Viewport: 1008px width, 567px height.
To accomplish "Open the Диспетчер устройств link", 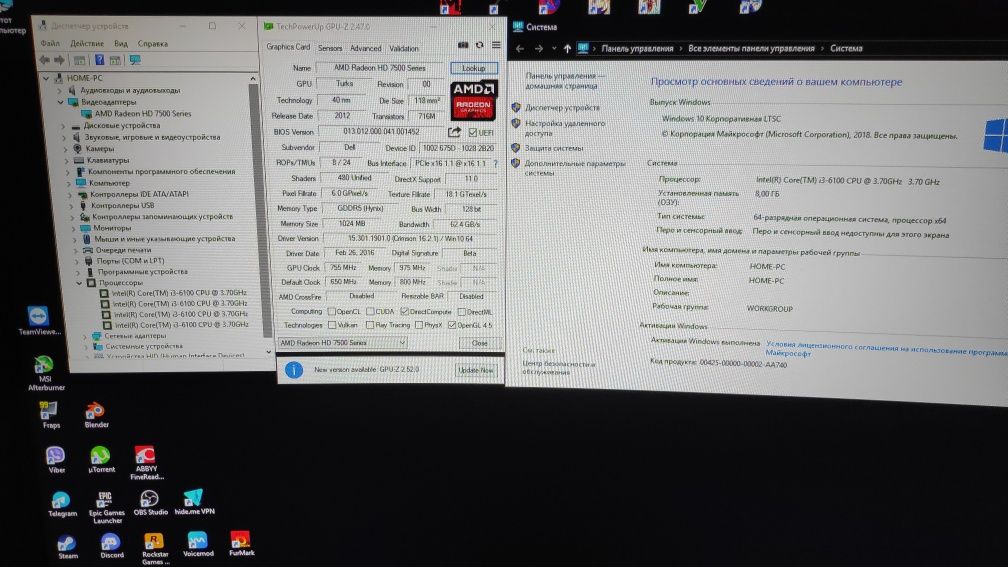I will click(x=562, y=108).
